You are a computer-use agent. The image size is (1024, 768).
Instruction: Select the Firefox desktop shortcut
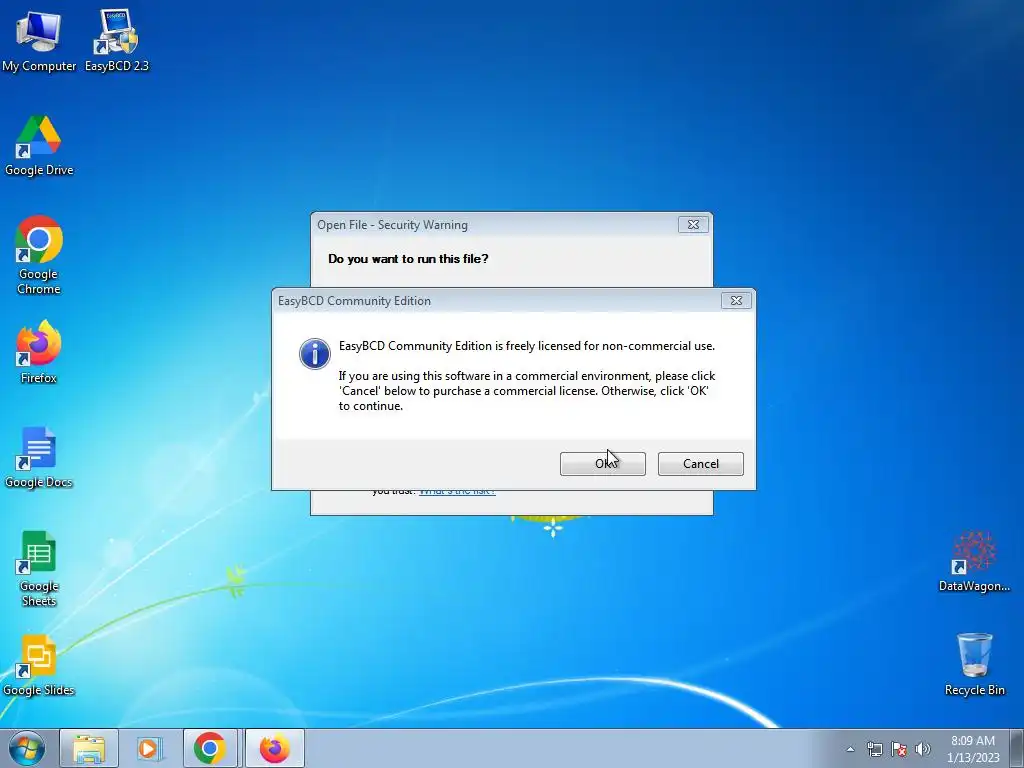tap(39, 353)
